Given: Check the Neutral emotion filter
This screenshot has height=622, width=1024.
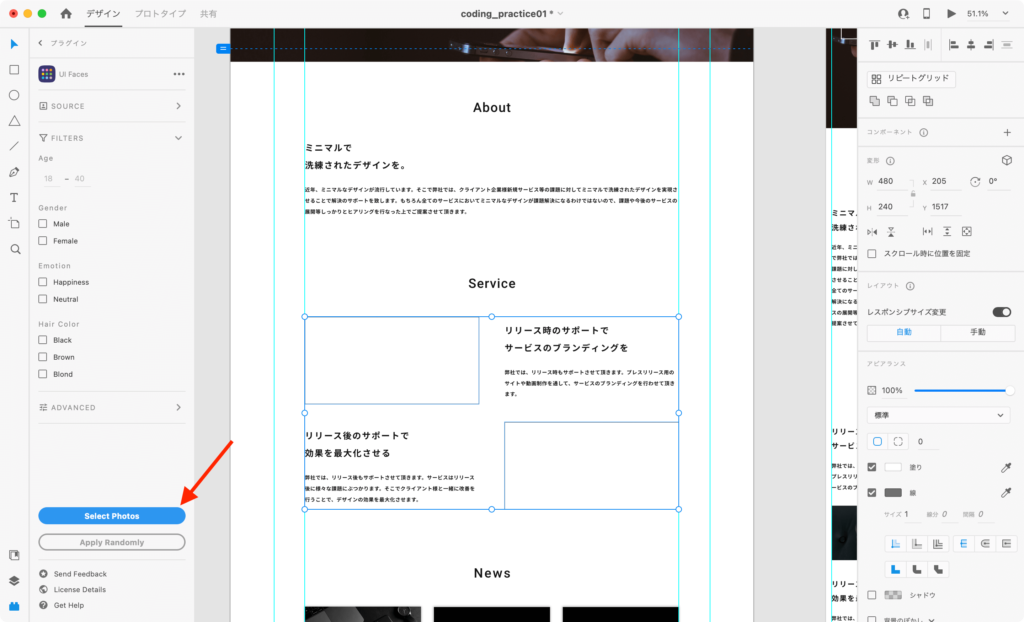Looking at the screenshot, I should [x=42, y=299].
